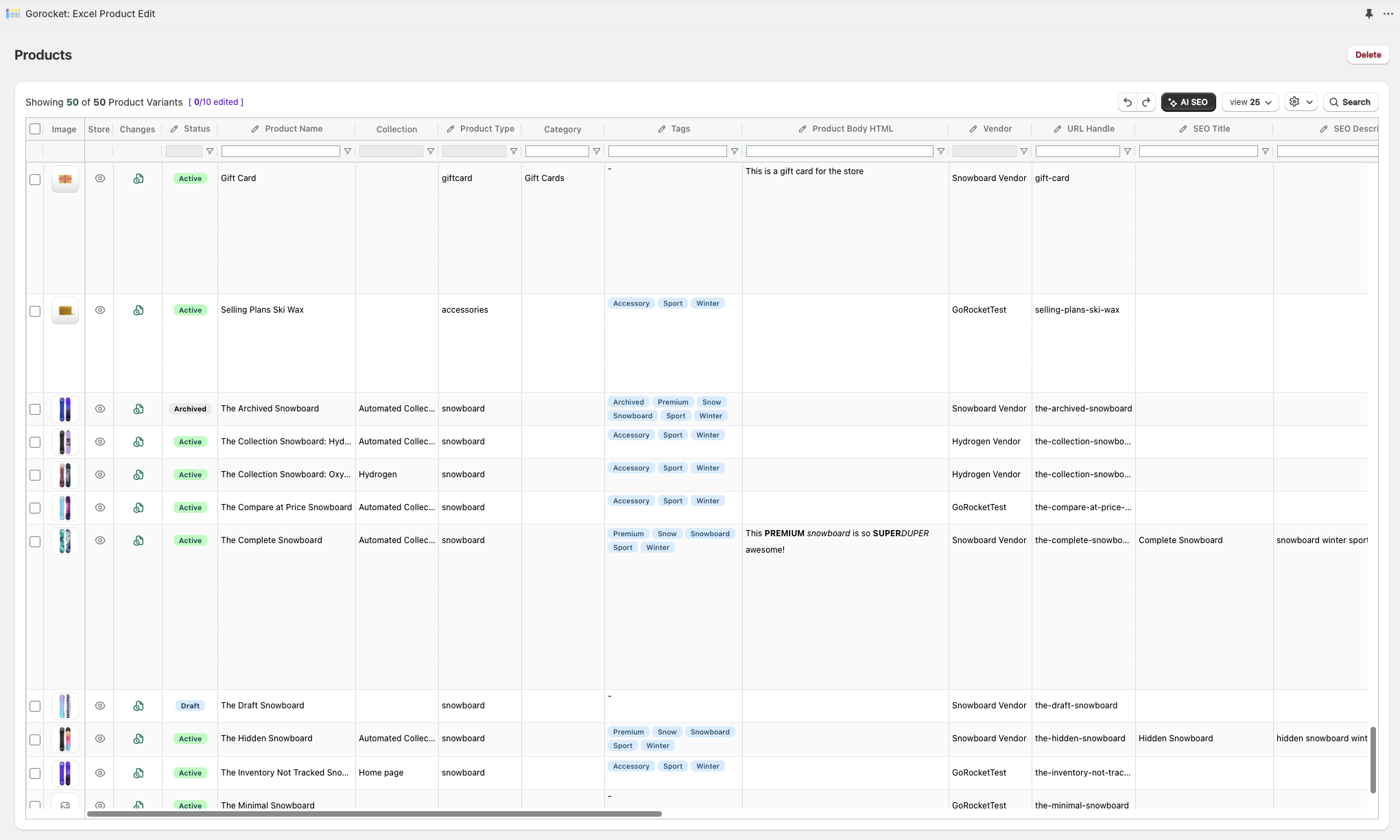1400x840 pixels.
Task: Click the Product Name column header
Action: [287, 129]
